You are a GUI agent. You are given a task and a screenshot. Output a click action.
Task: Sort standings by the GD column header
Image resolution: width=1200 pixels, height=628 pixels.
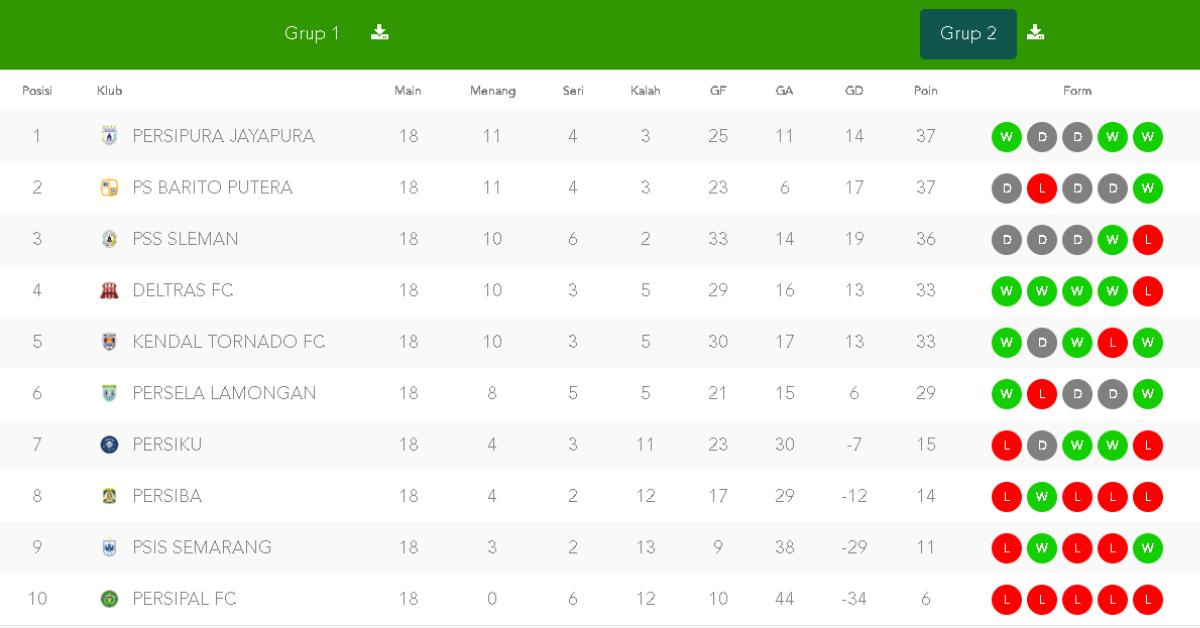(854, 90)
